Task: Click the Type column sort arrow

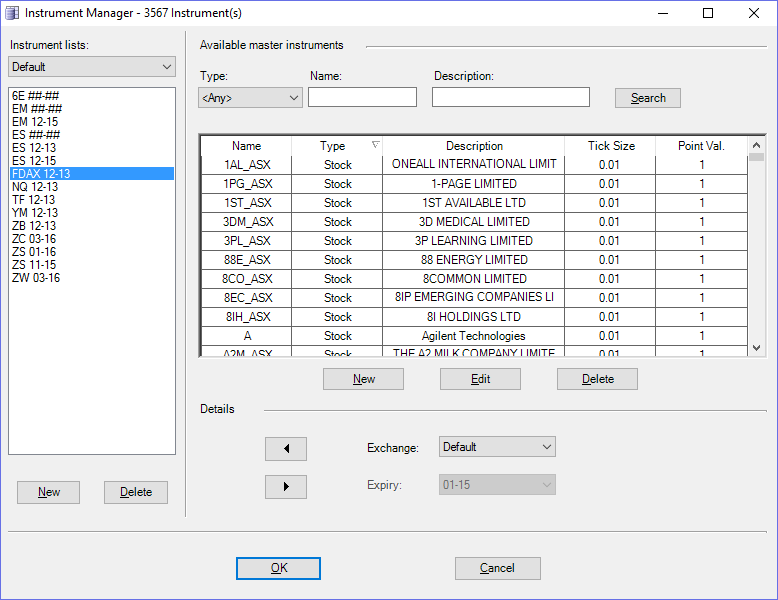Action: coord(375,146)
